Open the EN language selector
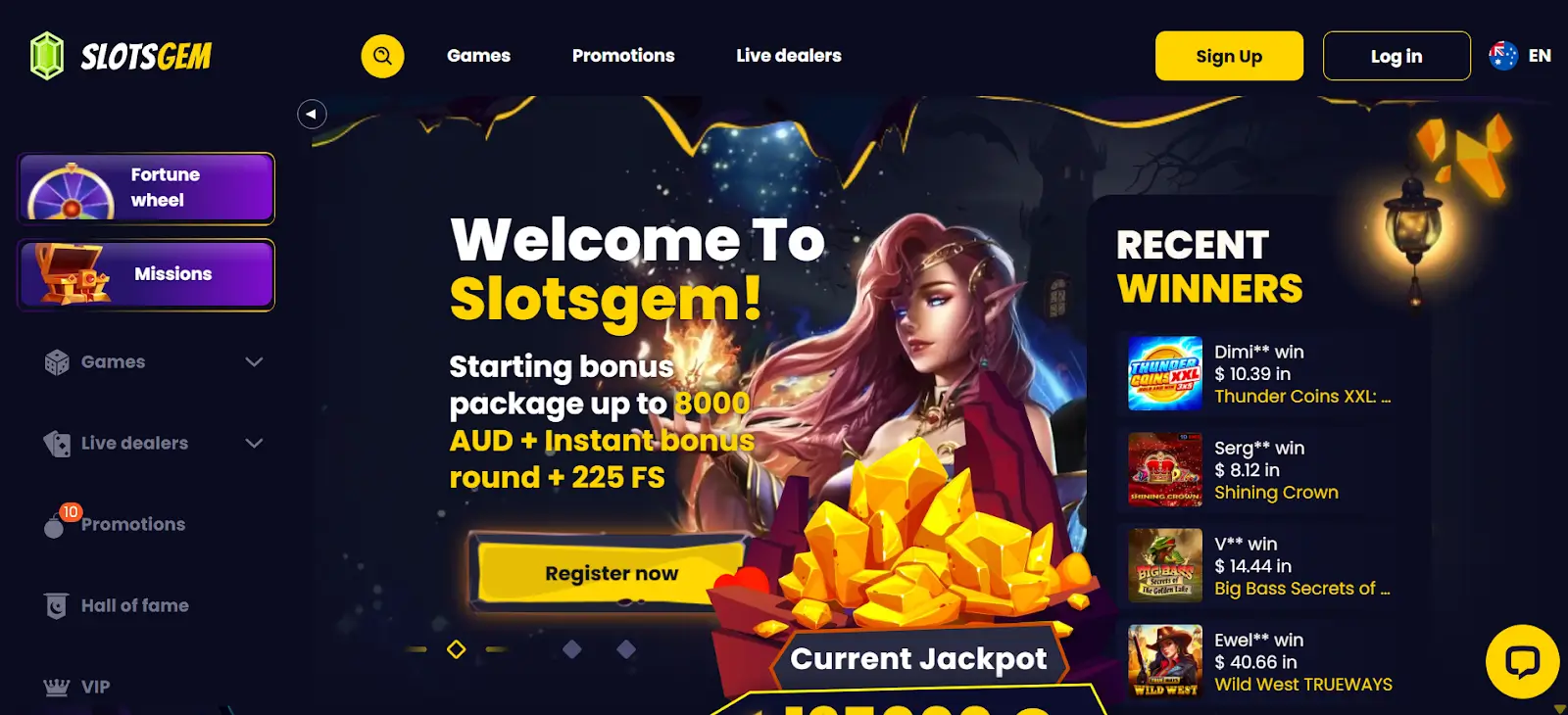 [x=1540, y=56]
